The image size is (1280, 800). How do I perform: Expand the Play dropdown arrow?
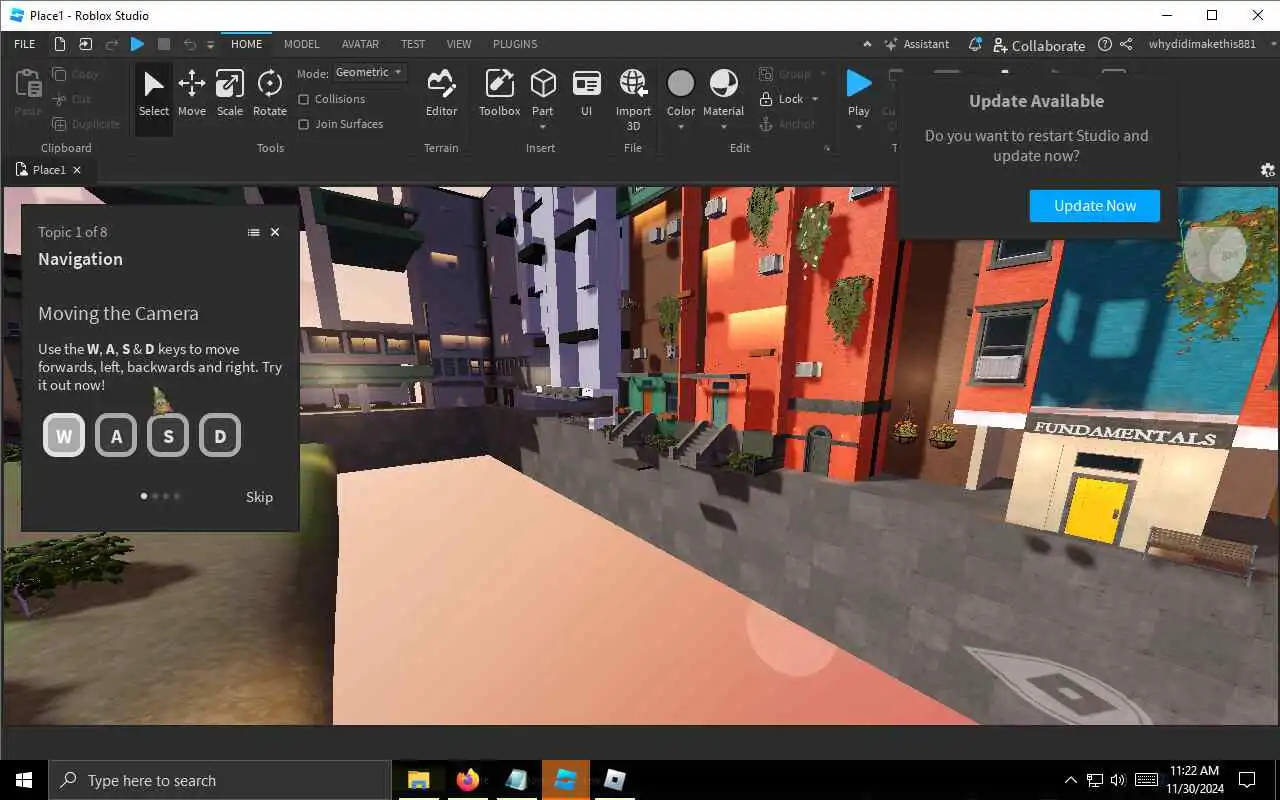coord(859,127)
